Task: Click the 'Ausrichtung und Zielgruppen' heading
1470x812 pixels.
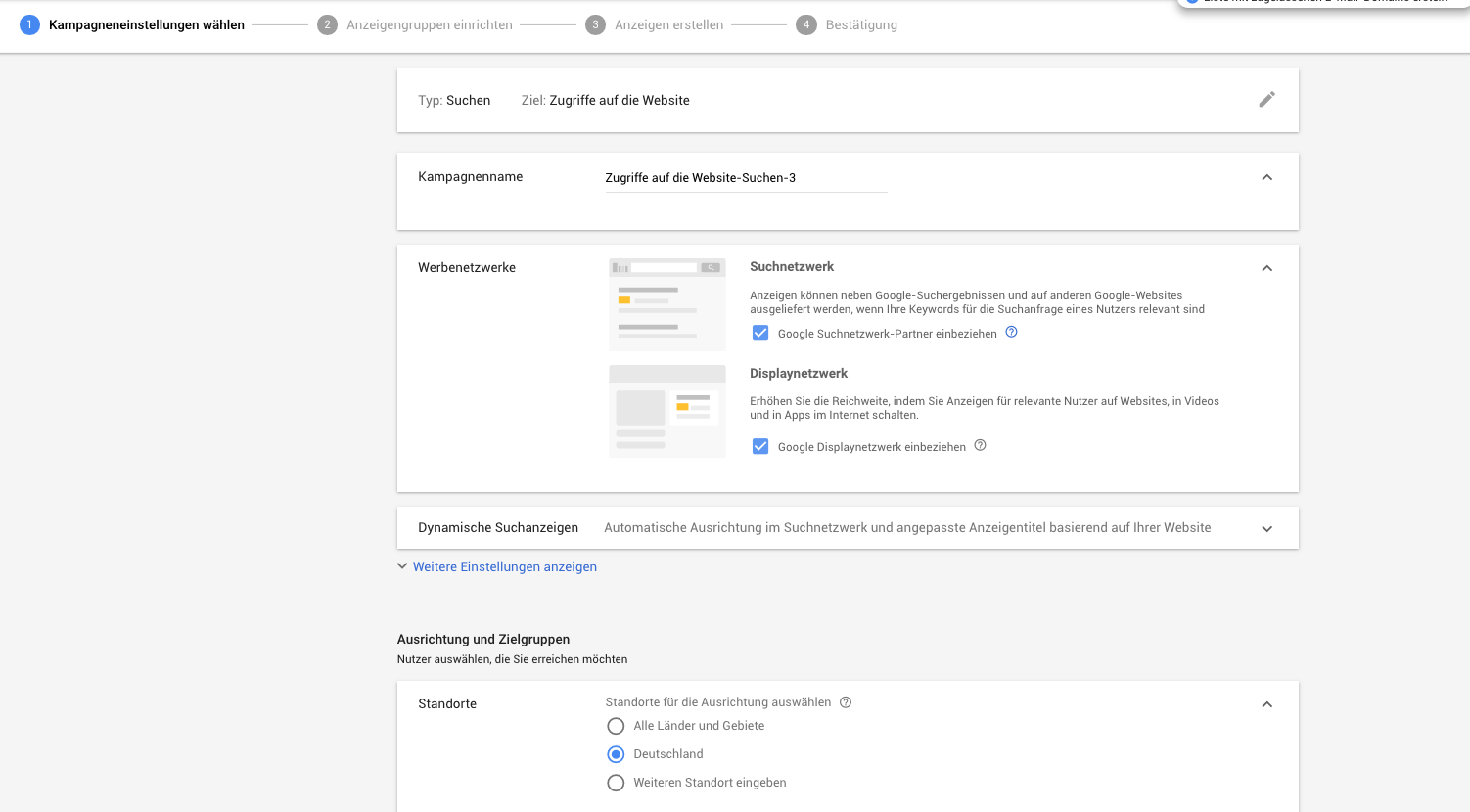Action: tap(483, 639)
